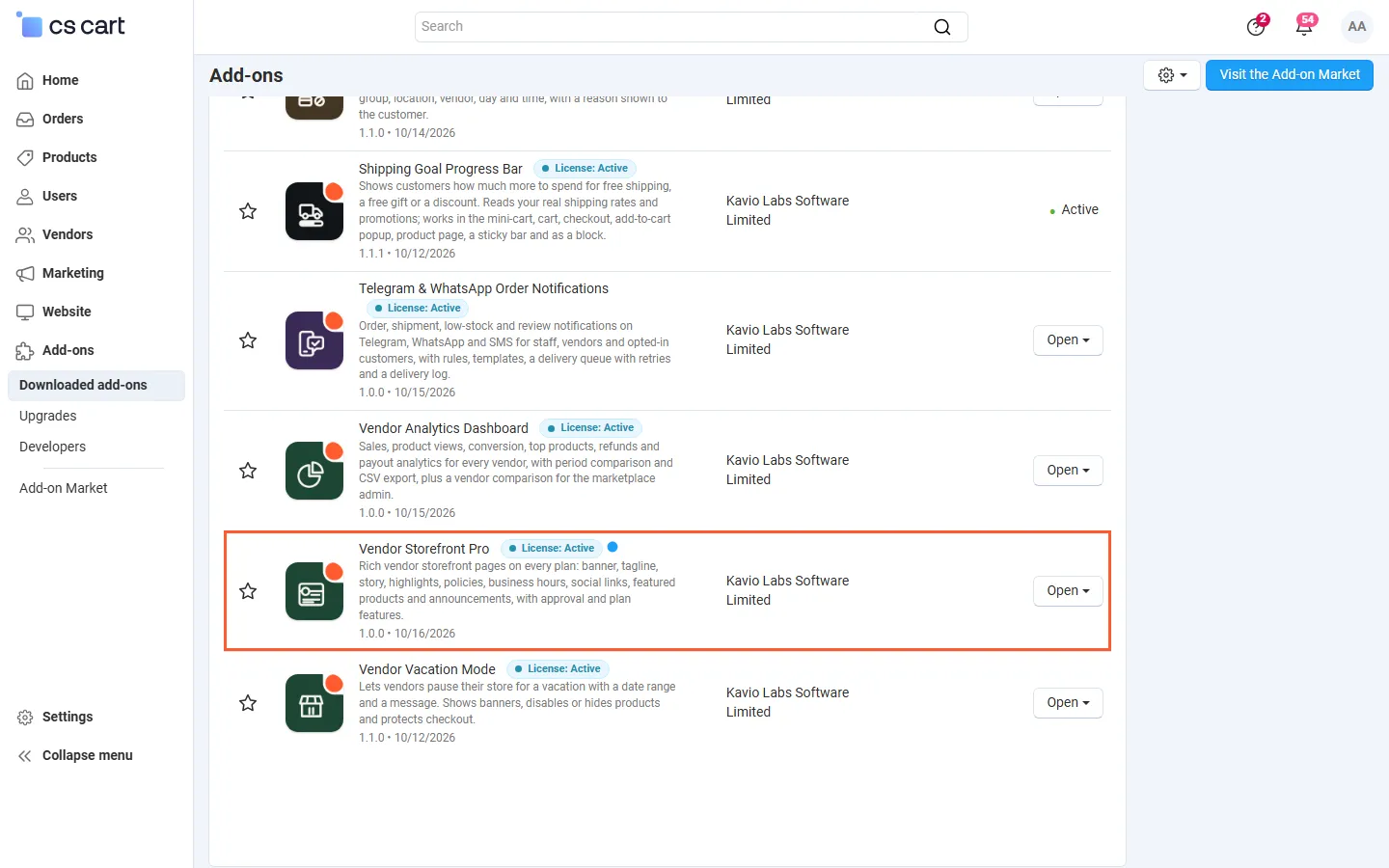The image size is (1389, 868).
Task: Open the Vendor Analytics Dashboard add-on icon
Action: (x=314, y=471)
